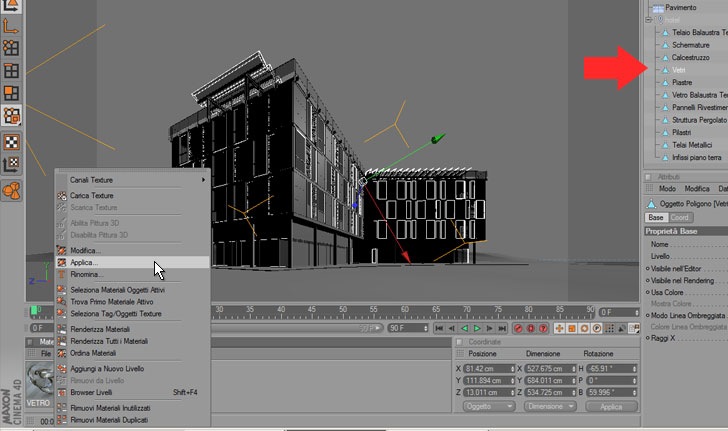Toggle automatic keyframing button
Image resolution: width=728 pixels, height=431 pixels.
click(531, 328)
